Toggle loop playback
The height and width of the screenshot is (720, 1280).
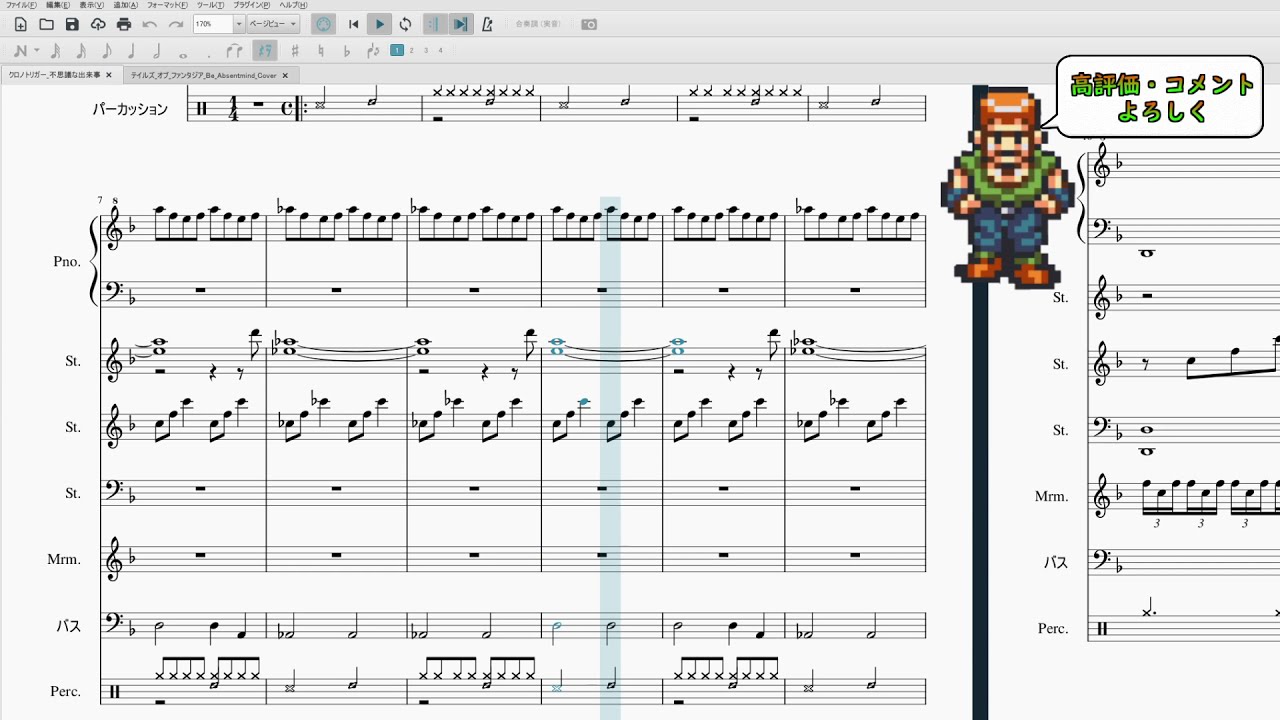tap(405, 24)
